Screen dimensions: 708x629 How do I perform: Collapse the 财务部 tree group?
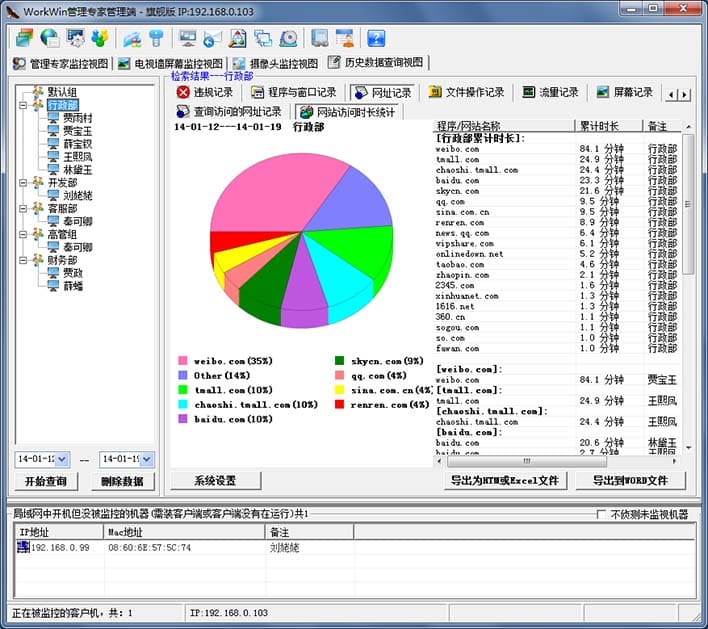[x=23, y=260]
